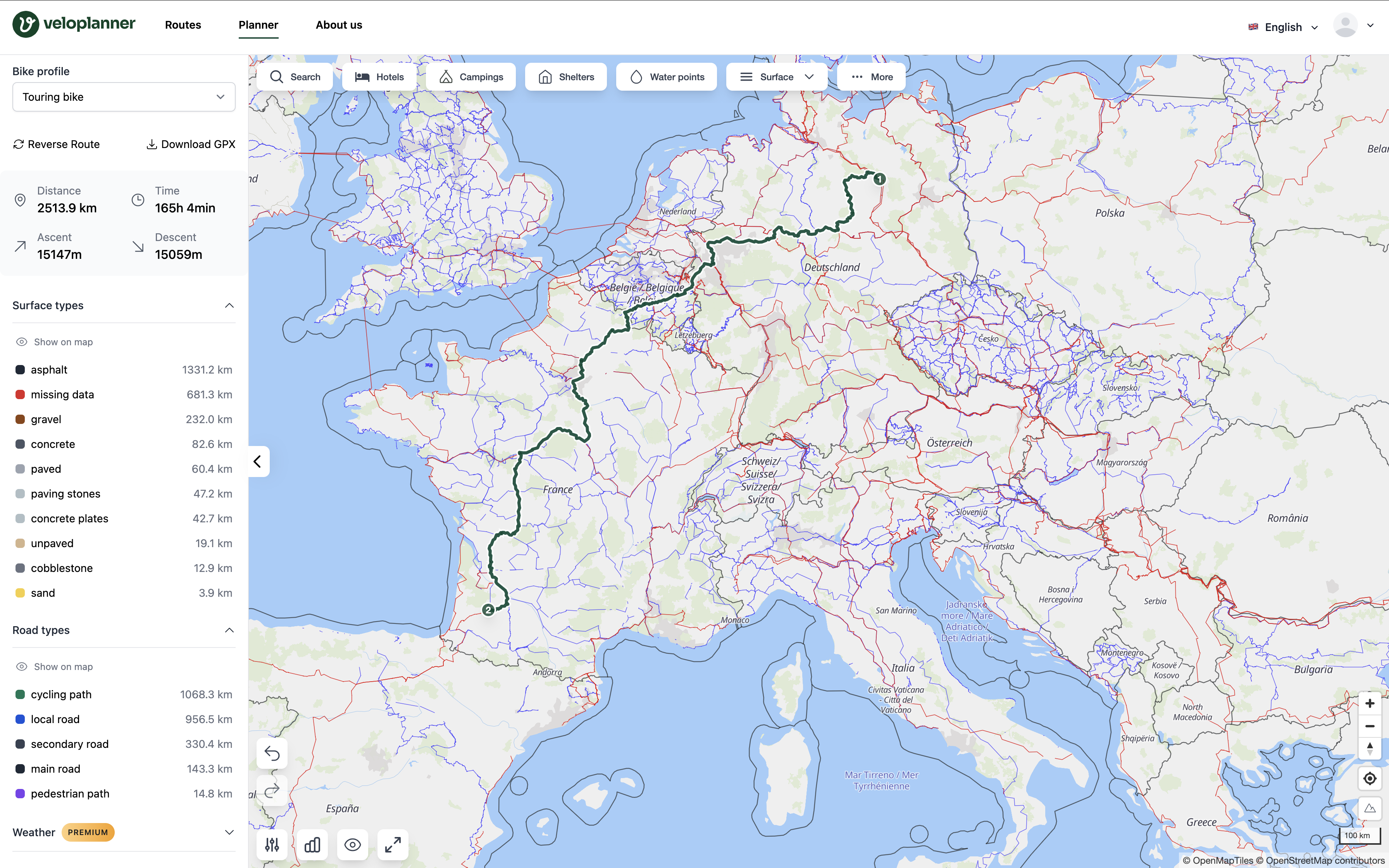Open the Surface layer dropdown
The height and width of the screenshot is (868, 1389).
click(x=777, y=77)
